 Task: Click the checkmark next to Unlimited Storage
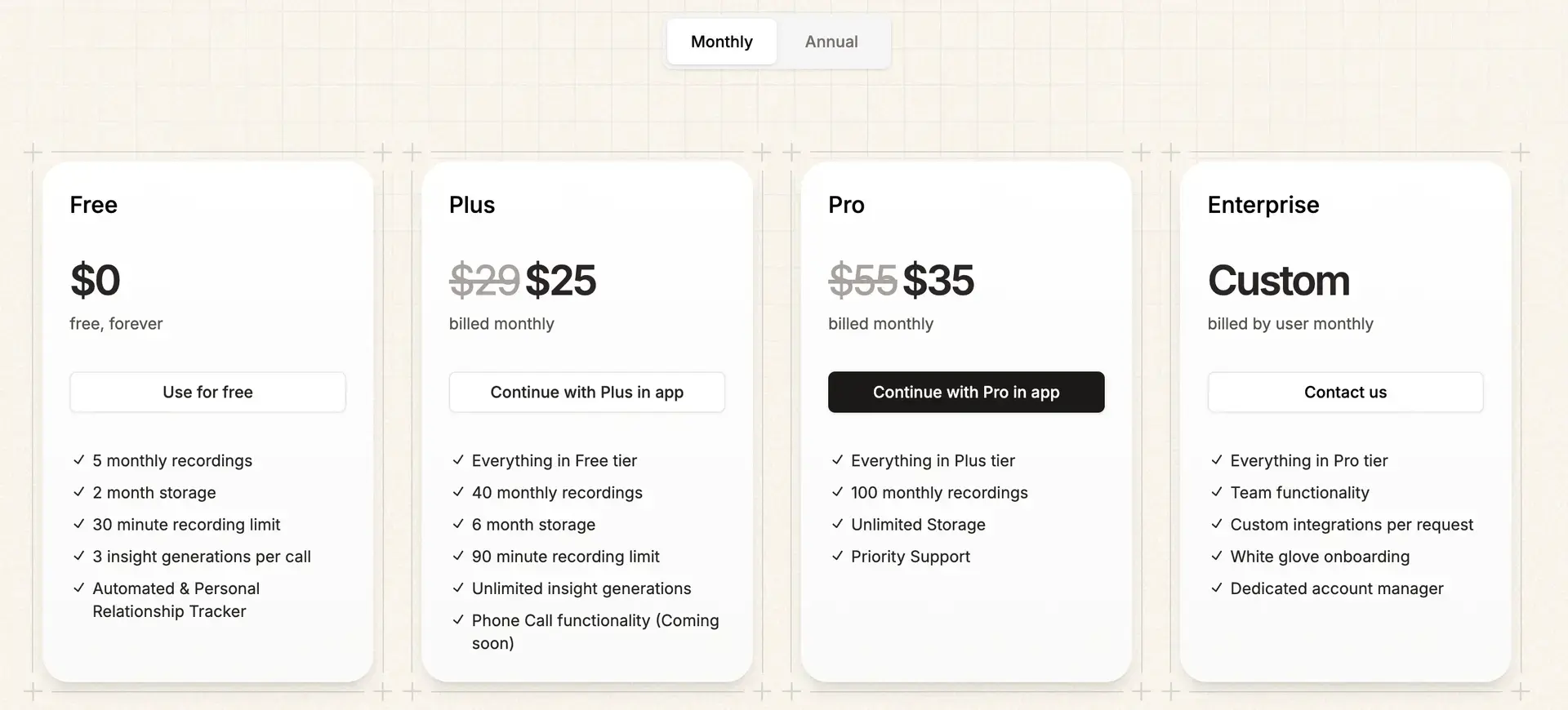point(838,525)
